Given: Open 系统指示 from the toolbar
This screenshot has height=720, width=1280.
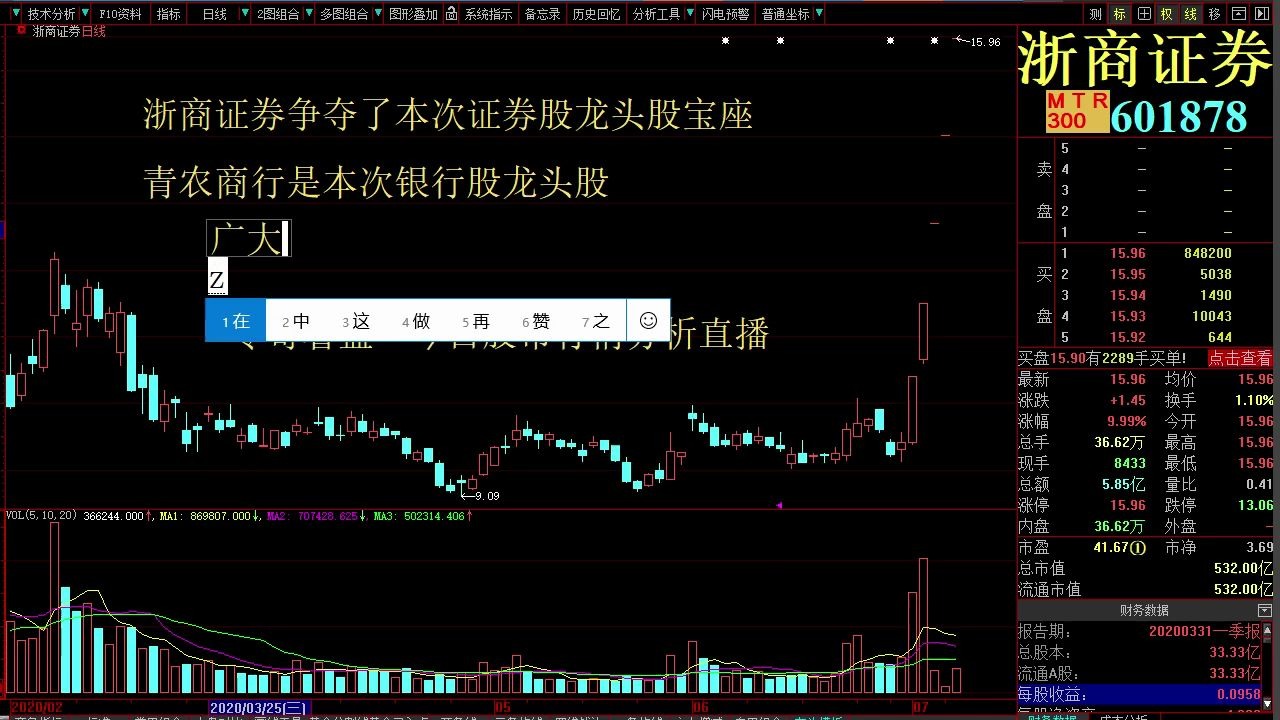Looking at the screenshot, I should click(x=488, y=14).
